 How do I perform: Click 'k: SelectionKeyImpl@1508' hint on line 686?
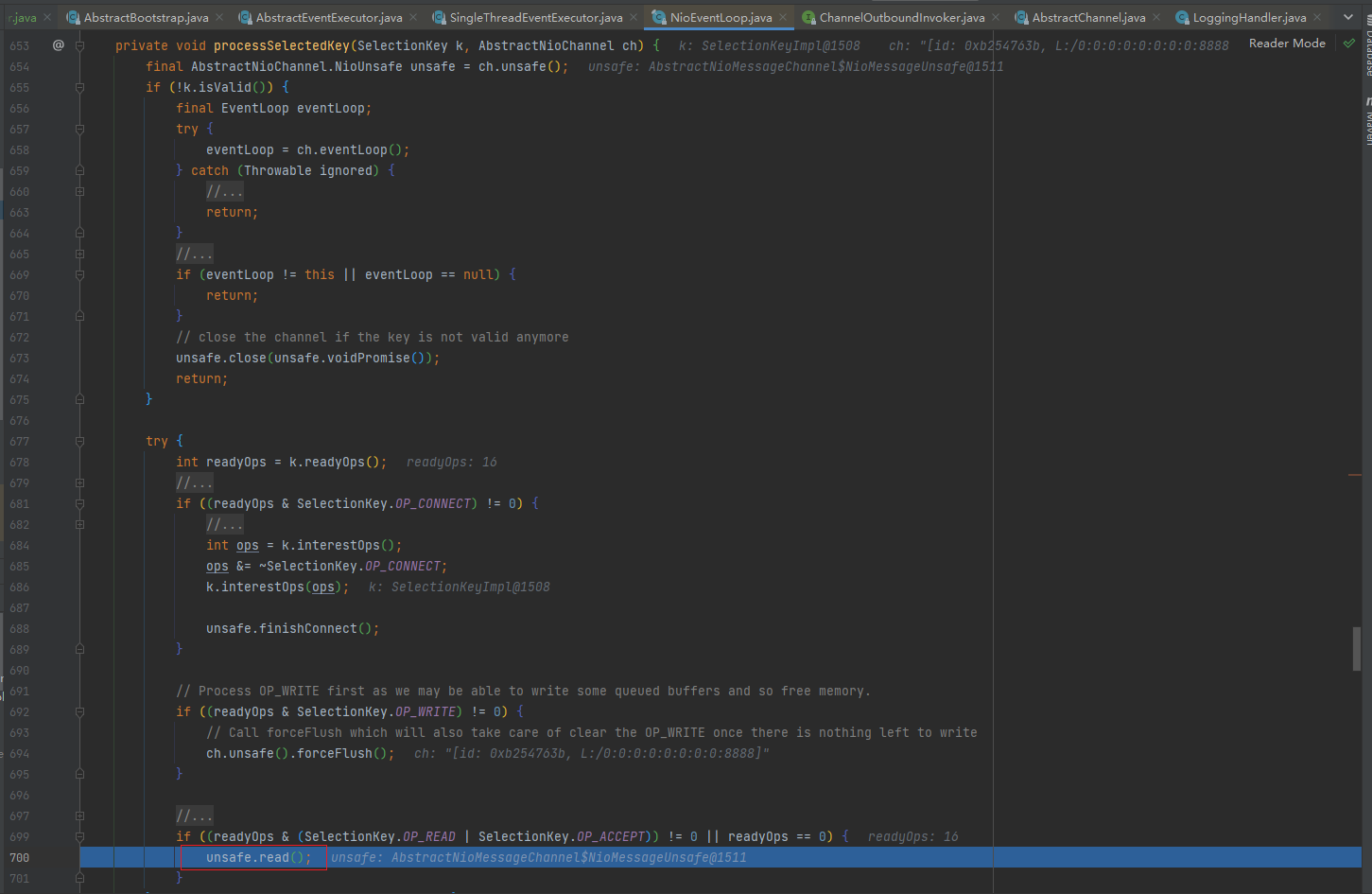[460, 587]
